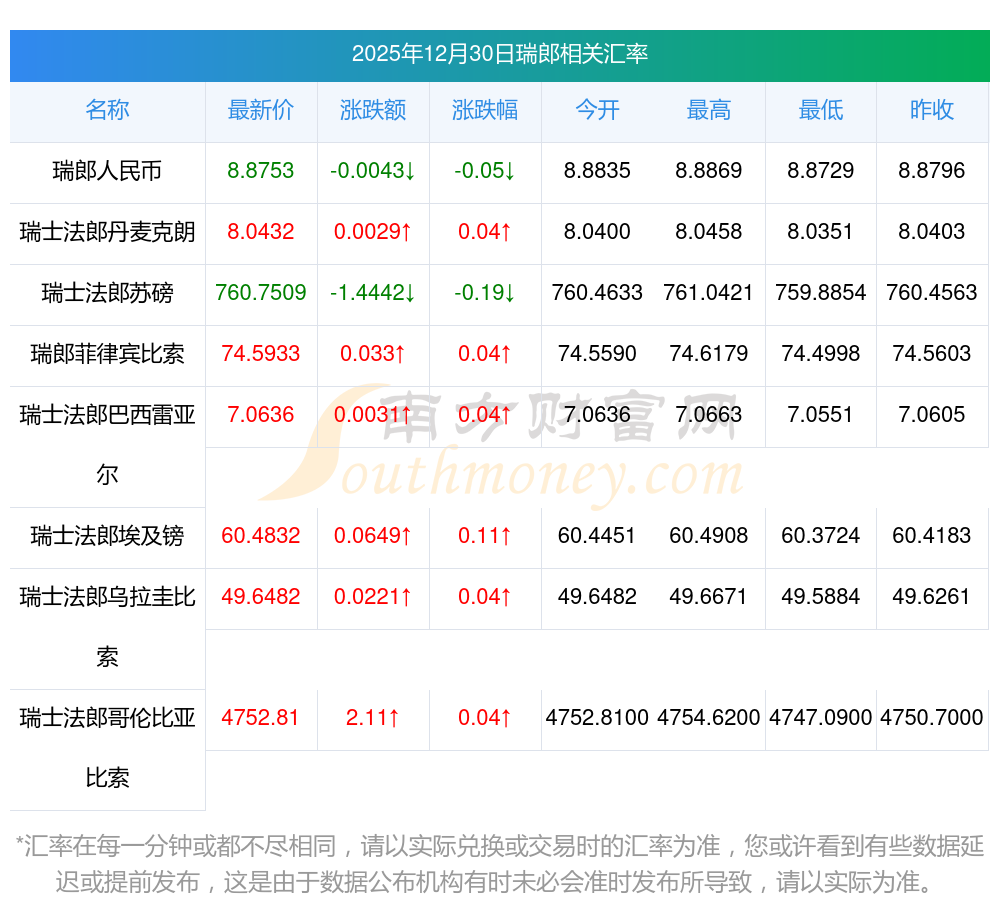Click the 昨收 column header
Image resolution: width=1000 pixels, height=913 pixels.
(x=932, y=110)
